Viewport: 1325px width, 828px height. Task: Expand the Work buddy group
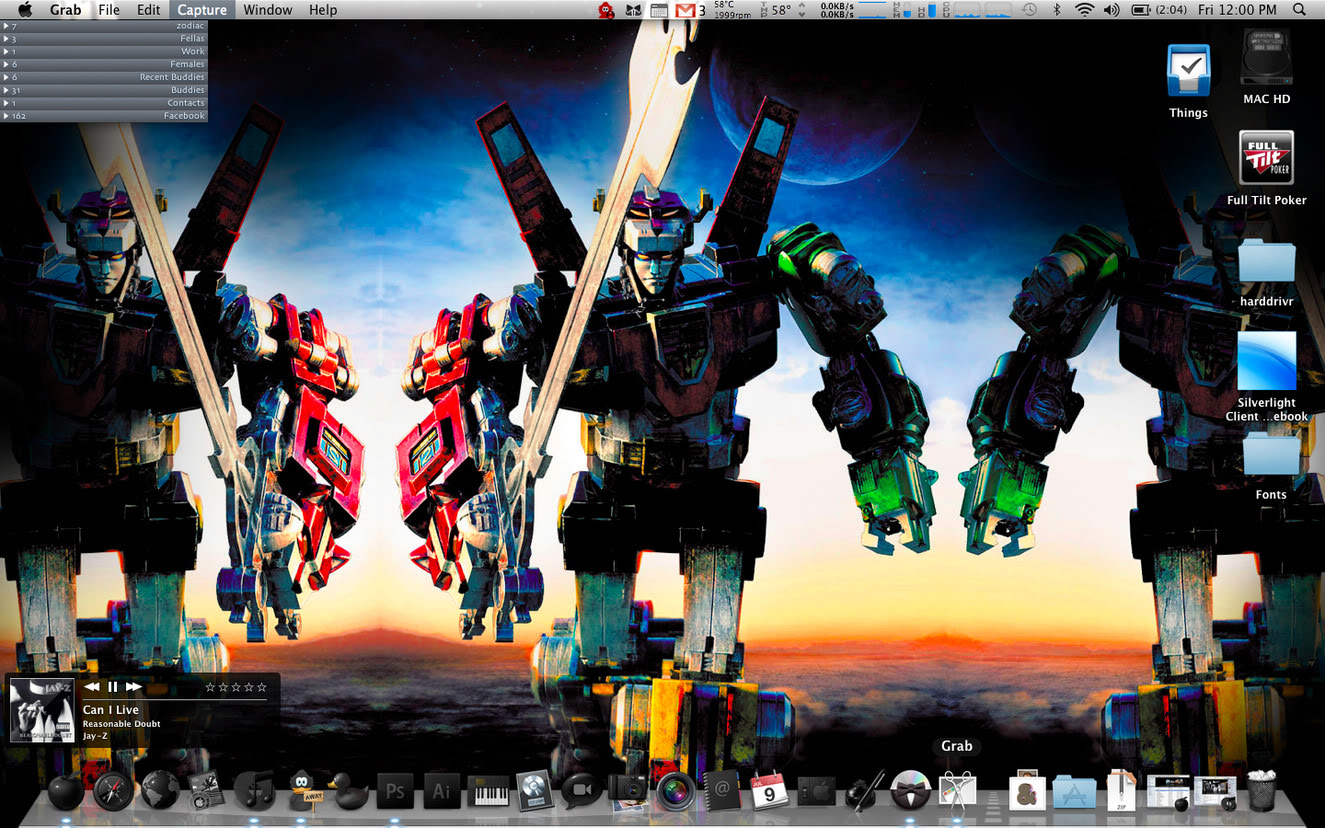pos(103,52)
